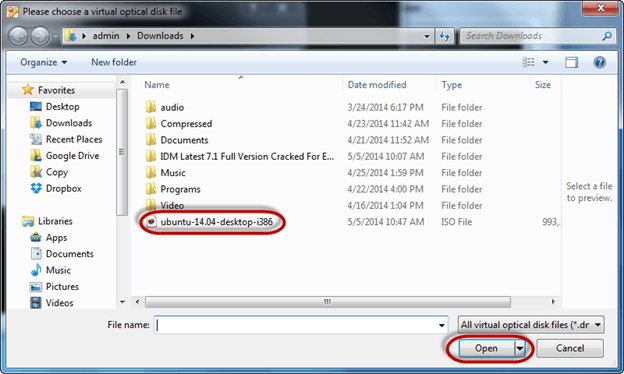This screenshot has height=374, width=624.
Task: Click the Apps library icon
Action: [x=36, y=237]
